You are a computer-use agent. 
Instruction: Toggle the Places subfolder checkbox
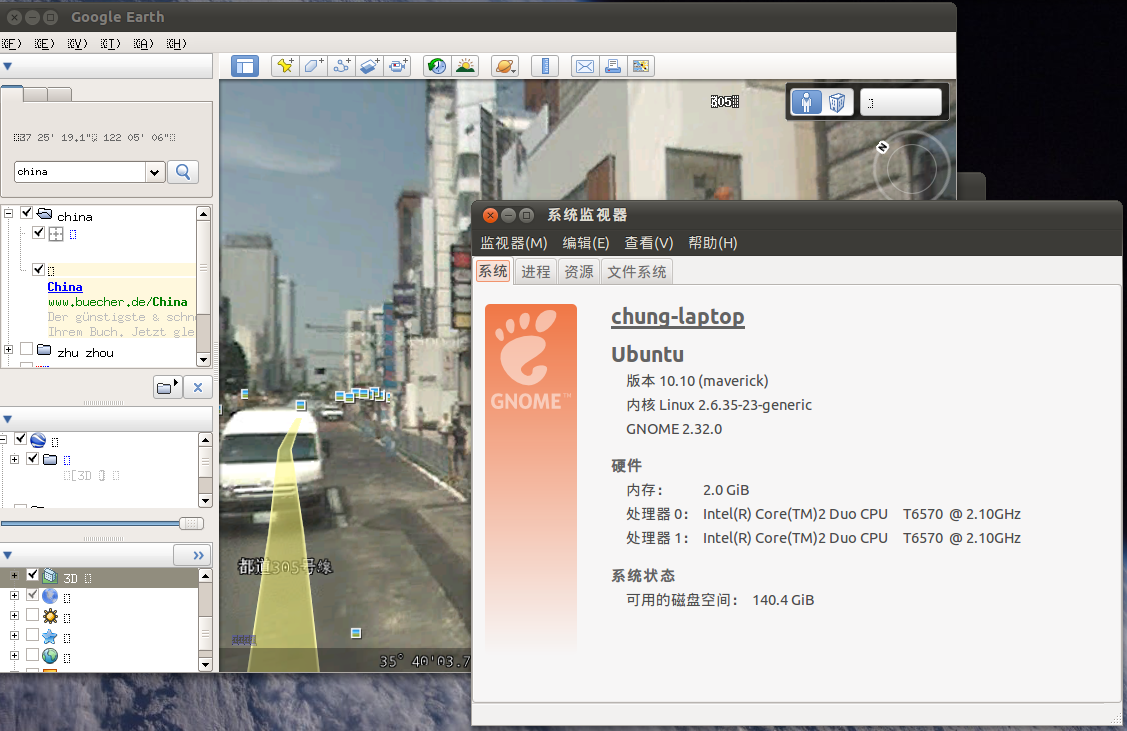(32, 459)
